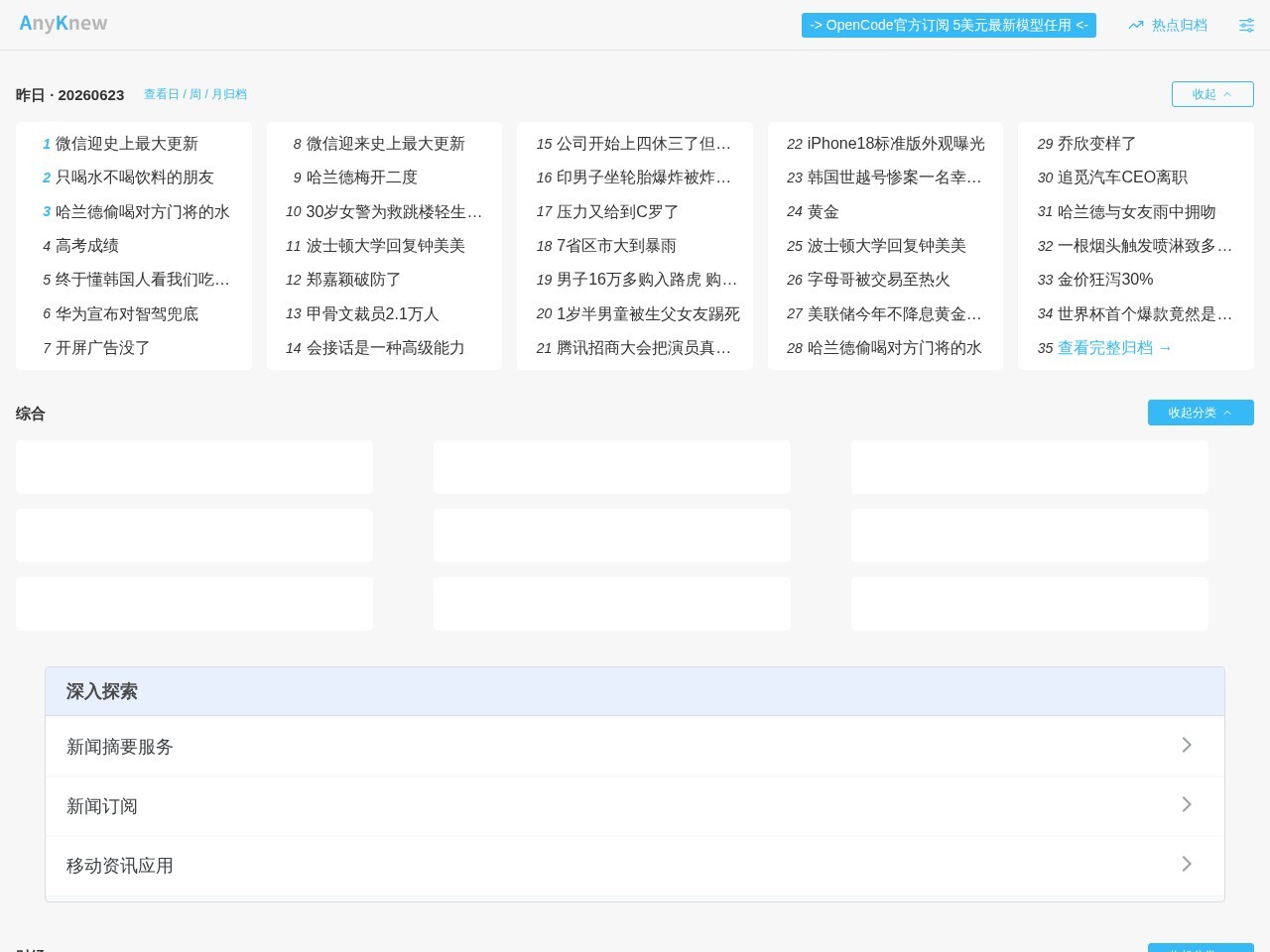Open headline 24 黄金
This screenshot has height=952, width=1270.
pos(824,212)
